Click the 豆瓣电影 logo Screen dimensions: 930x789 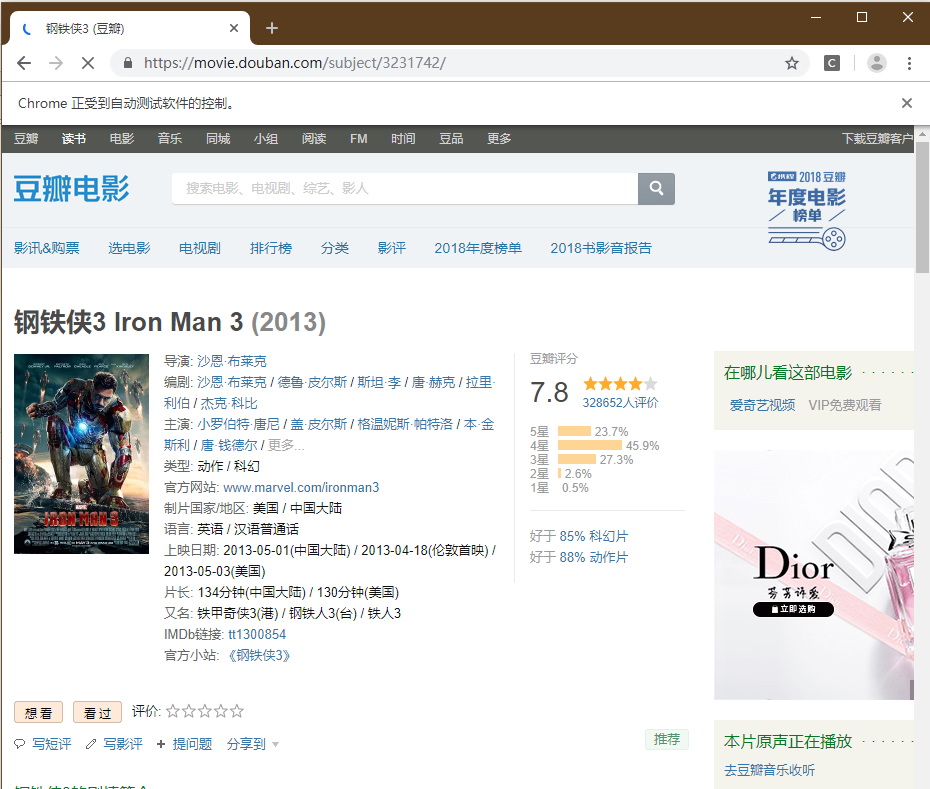tap(71, 189)
